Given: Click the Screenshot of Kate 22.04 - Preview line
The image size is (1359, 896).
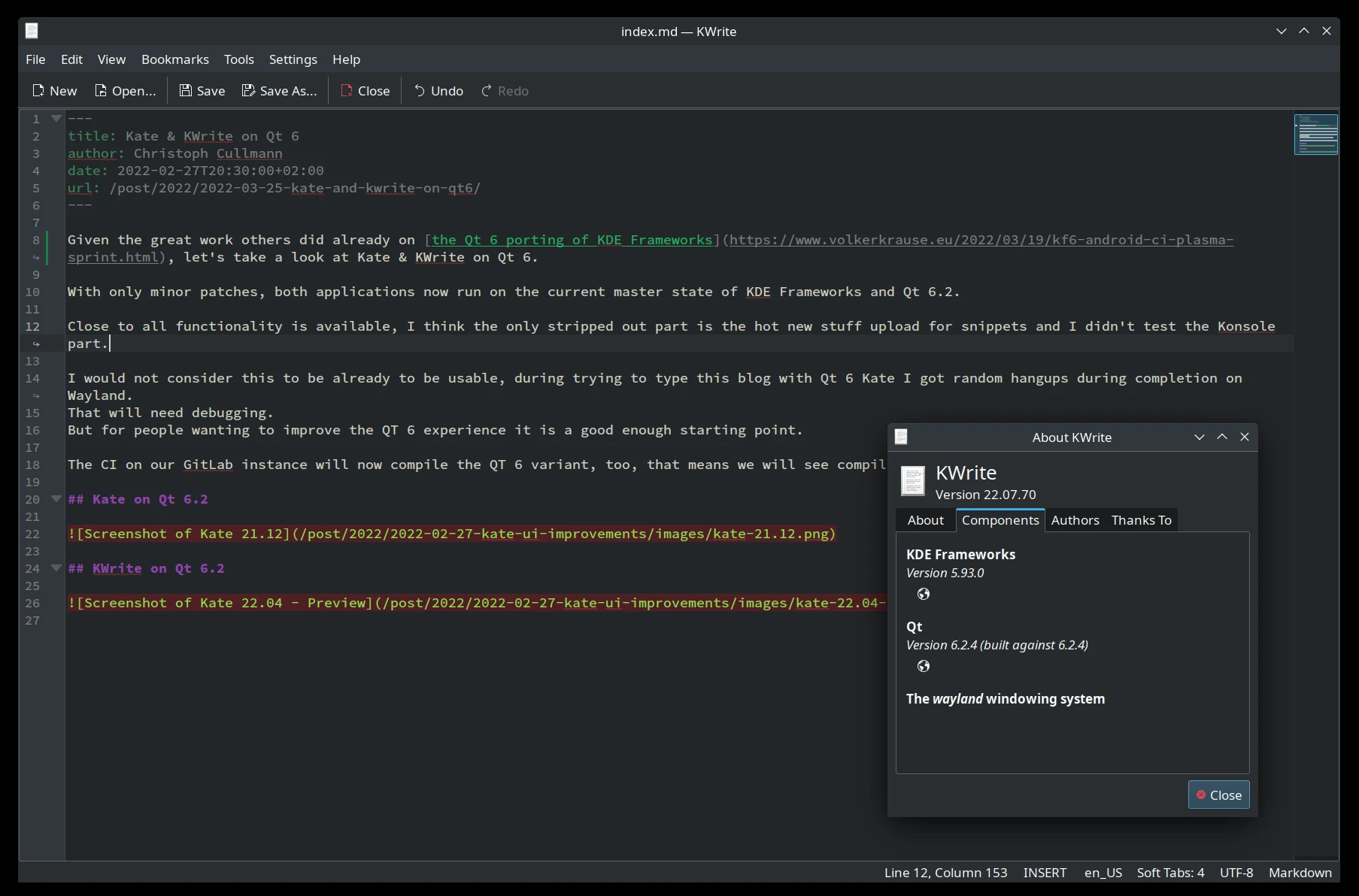Looking at the screenshot, I should click(477, 603).
